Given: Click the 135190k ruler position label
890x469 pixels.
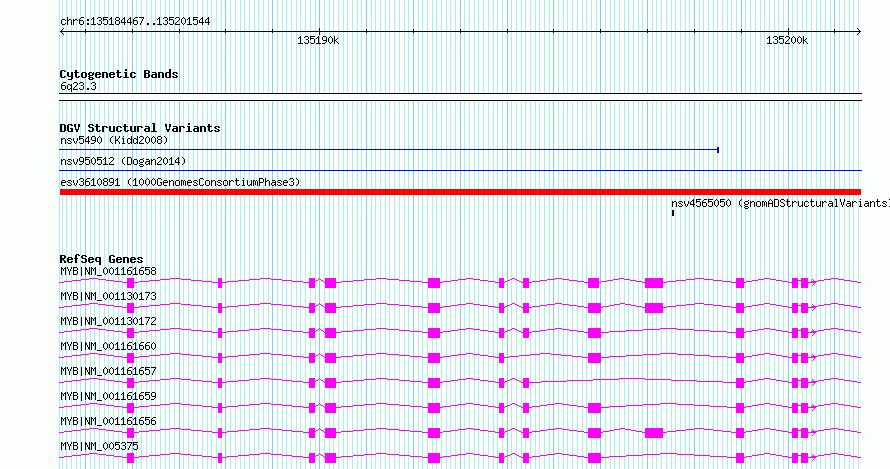Looking at the screenshot, I should coord(318,40).
